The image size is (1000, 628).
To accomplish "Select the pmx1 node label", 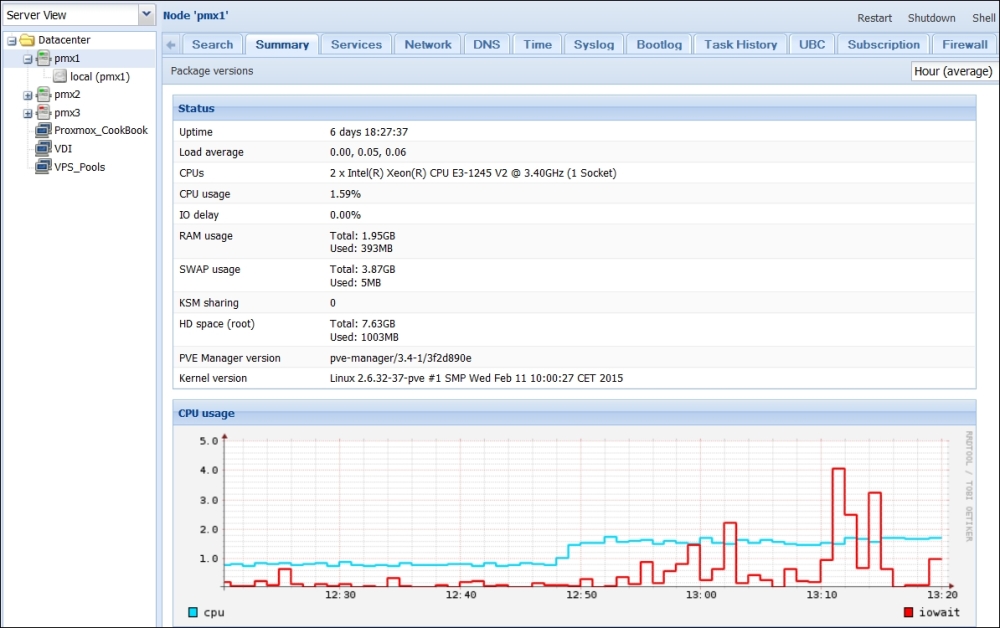I will click(x=67, y=58).
